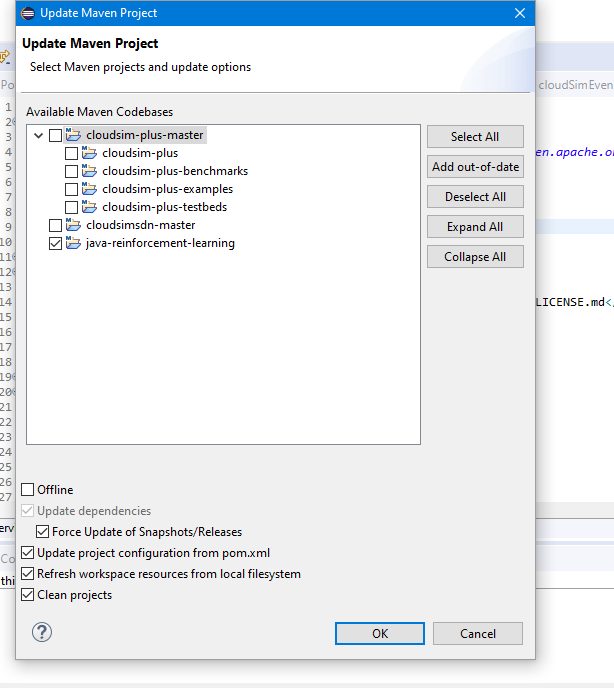Image resolution: width=614 pixels, height=688 pixels.
Task: Select the cloudsim-plus tree row label
Action: click(x=140, y=153)
